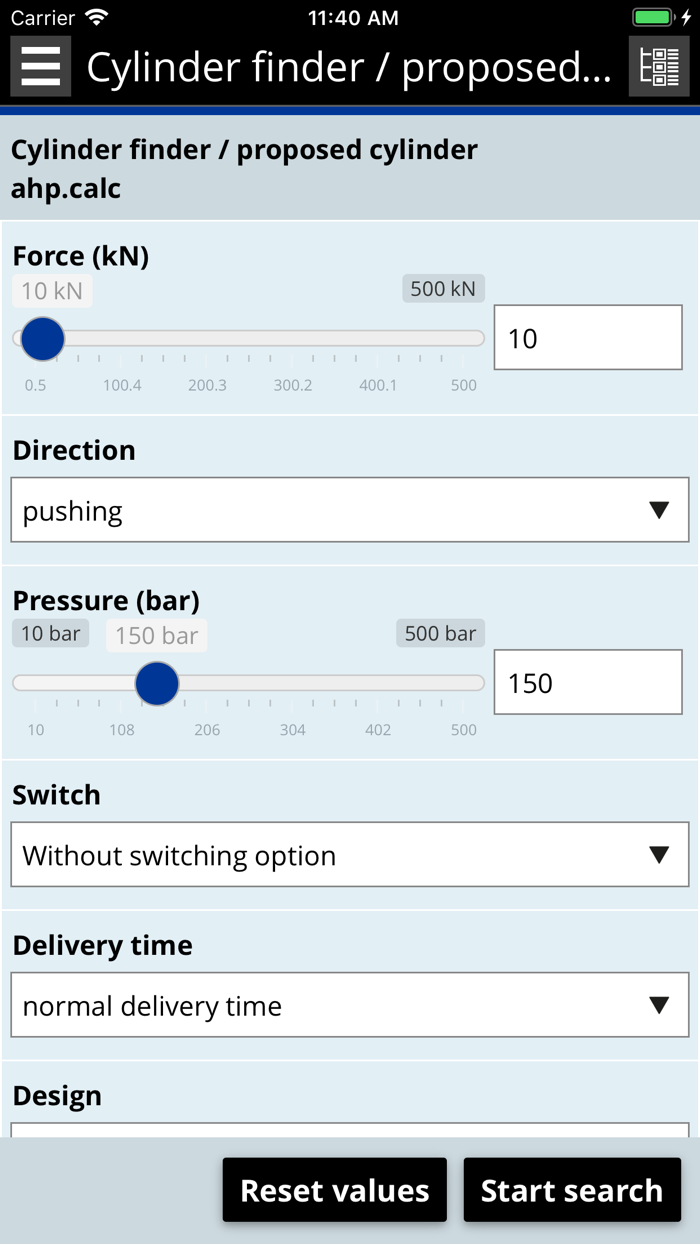Open the Delivery time dropdown
This screenshot has height=1244, width=700.
pyautogui.click(x=349, y=1005)
